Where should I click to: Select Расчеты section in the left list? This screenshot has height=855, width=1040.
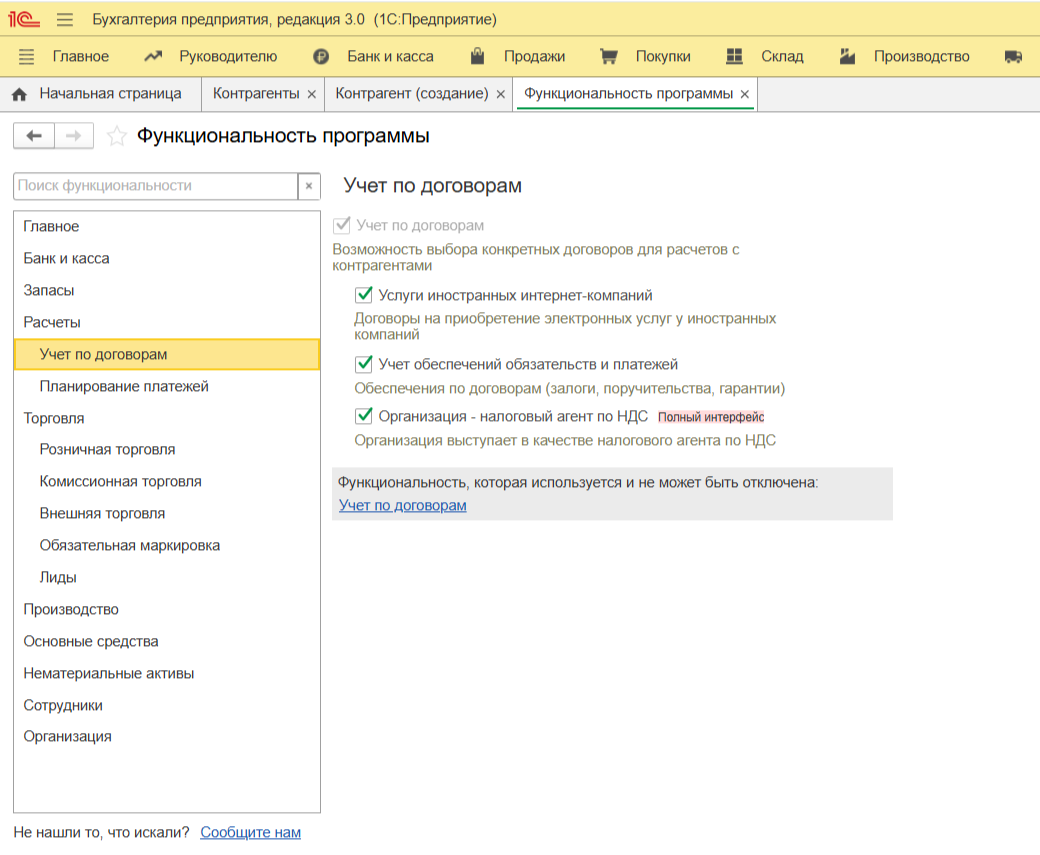52,322
